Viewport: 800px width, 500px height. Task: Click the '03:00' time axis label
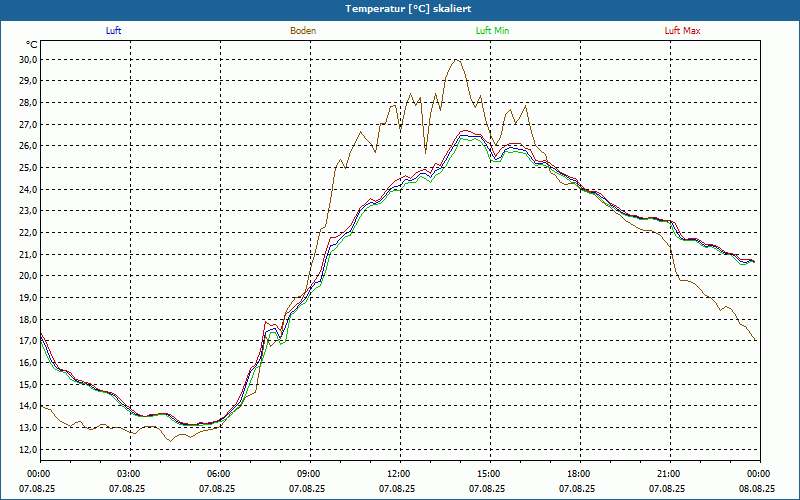point(130,474)
